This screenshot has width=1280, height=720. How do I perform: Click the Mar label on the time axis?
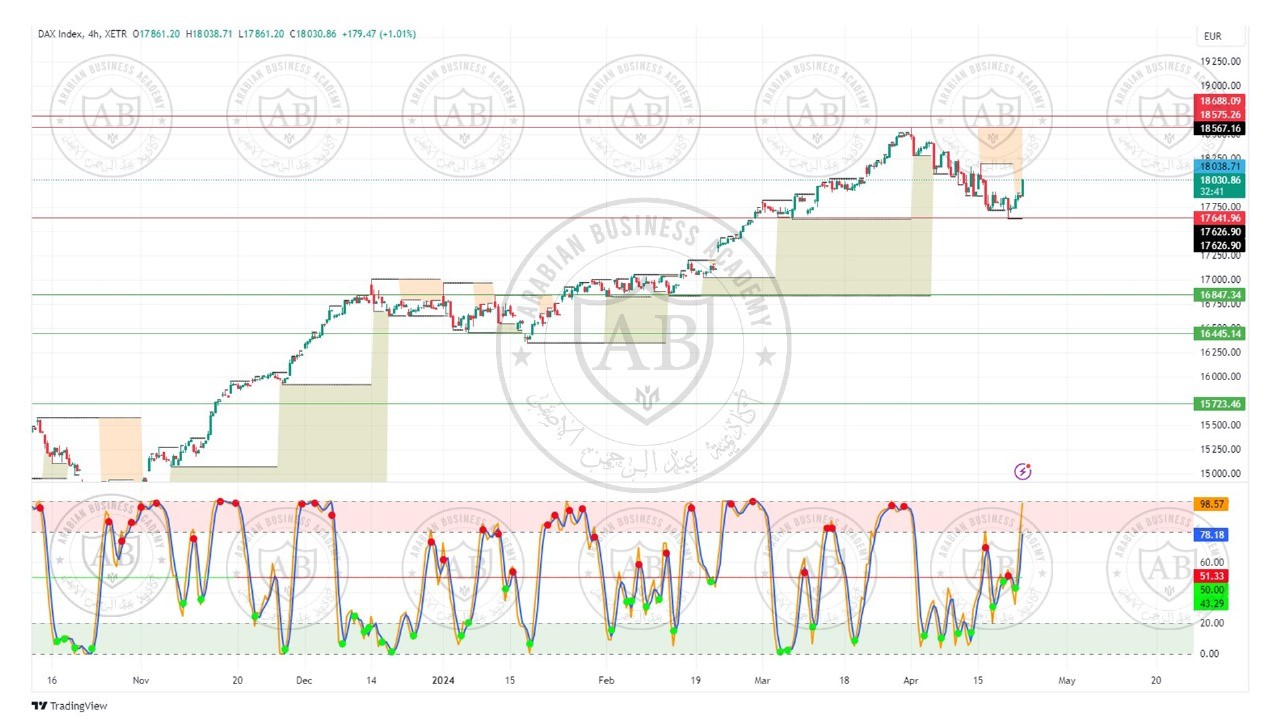[x=764, y=680]
